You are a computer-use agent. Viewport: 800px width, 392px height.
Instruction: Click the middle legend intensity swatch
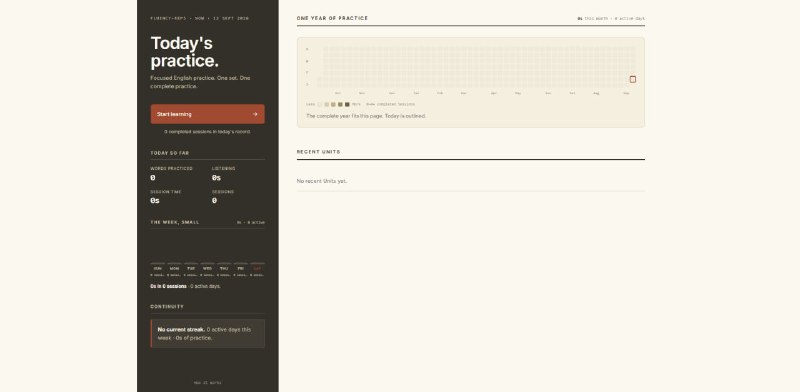pyautogui.click(x=333, y=104)
